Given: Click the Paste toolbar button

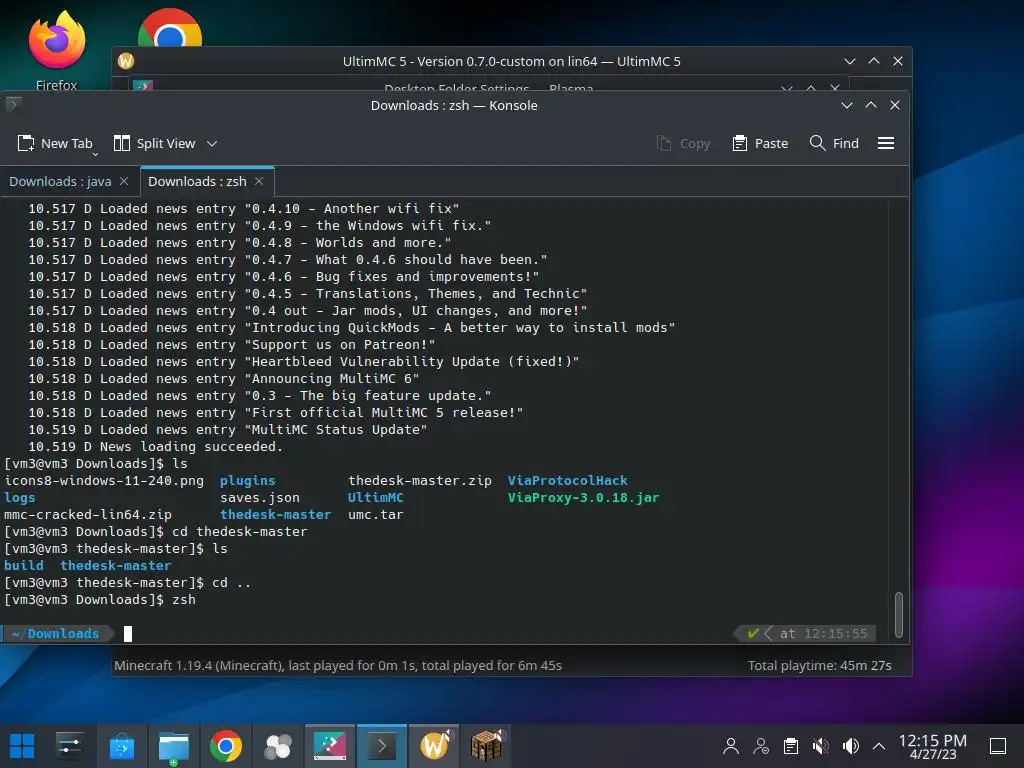Looking at the screenshot, I should pyautogui.click(x=760, y=144).
